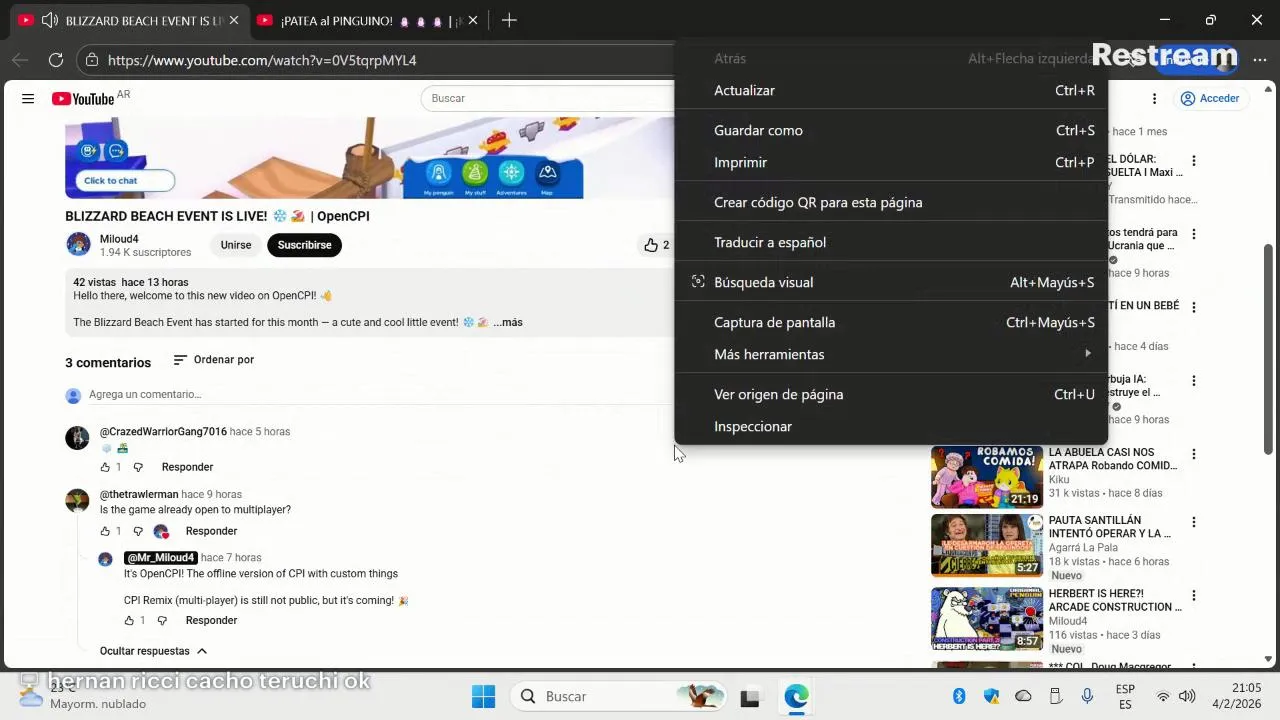The image size is (1280, 720).
Task: Open Miloud4 channel avatar
Action: pyautogui.click(x=78, y=245)
